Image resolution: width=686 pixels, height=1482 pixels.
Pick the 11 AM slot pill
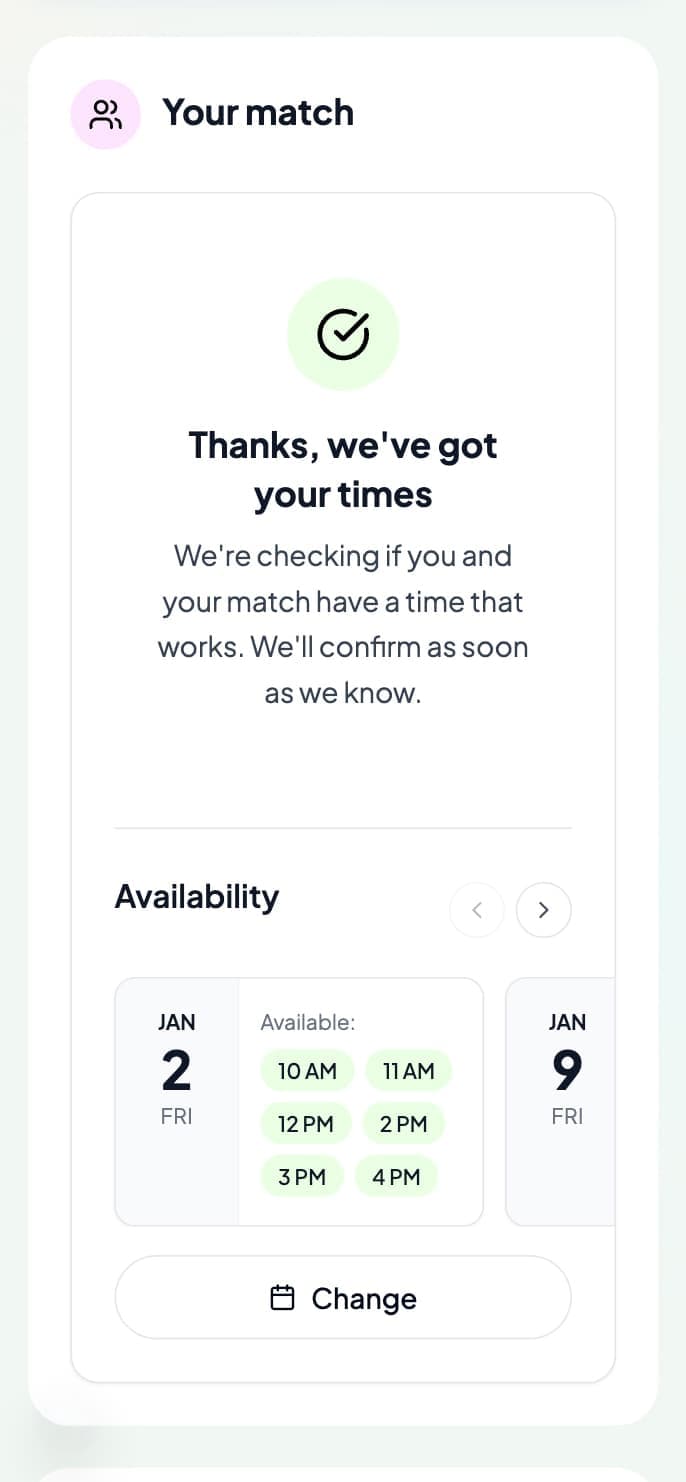click(x=408, y=1070)
